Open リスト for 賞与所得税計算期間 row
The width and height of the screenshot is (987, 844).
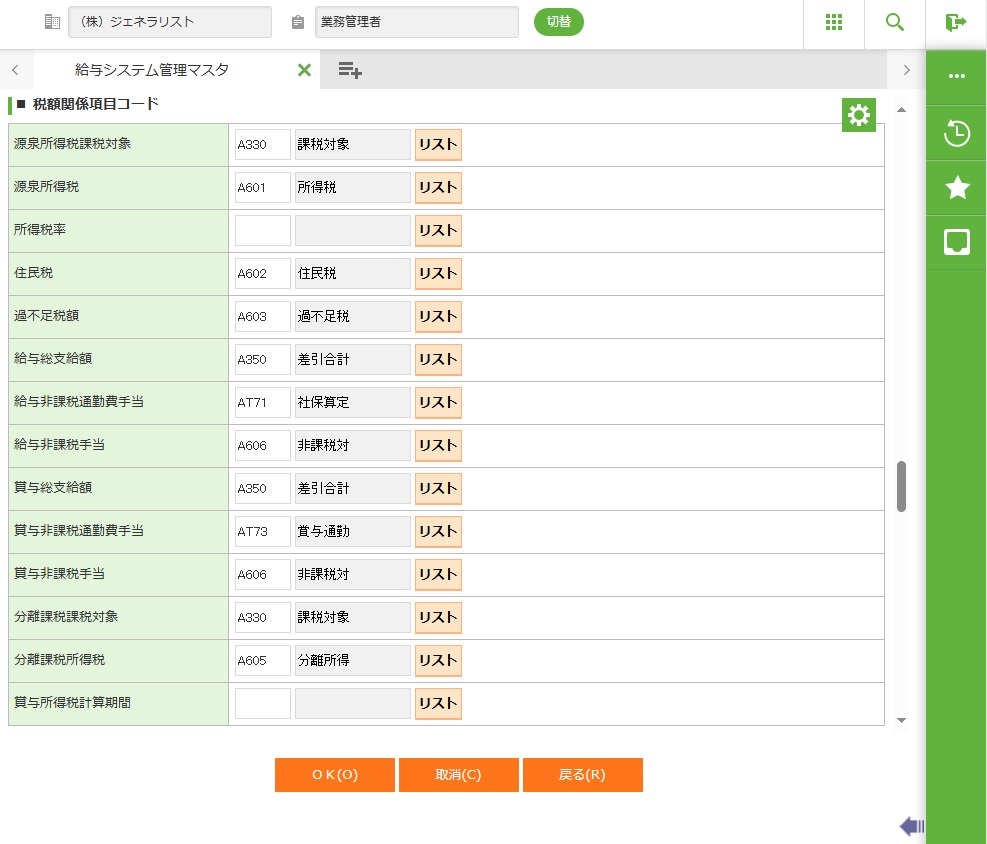click(x=438, y=703)
